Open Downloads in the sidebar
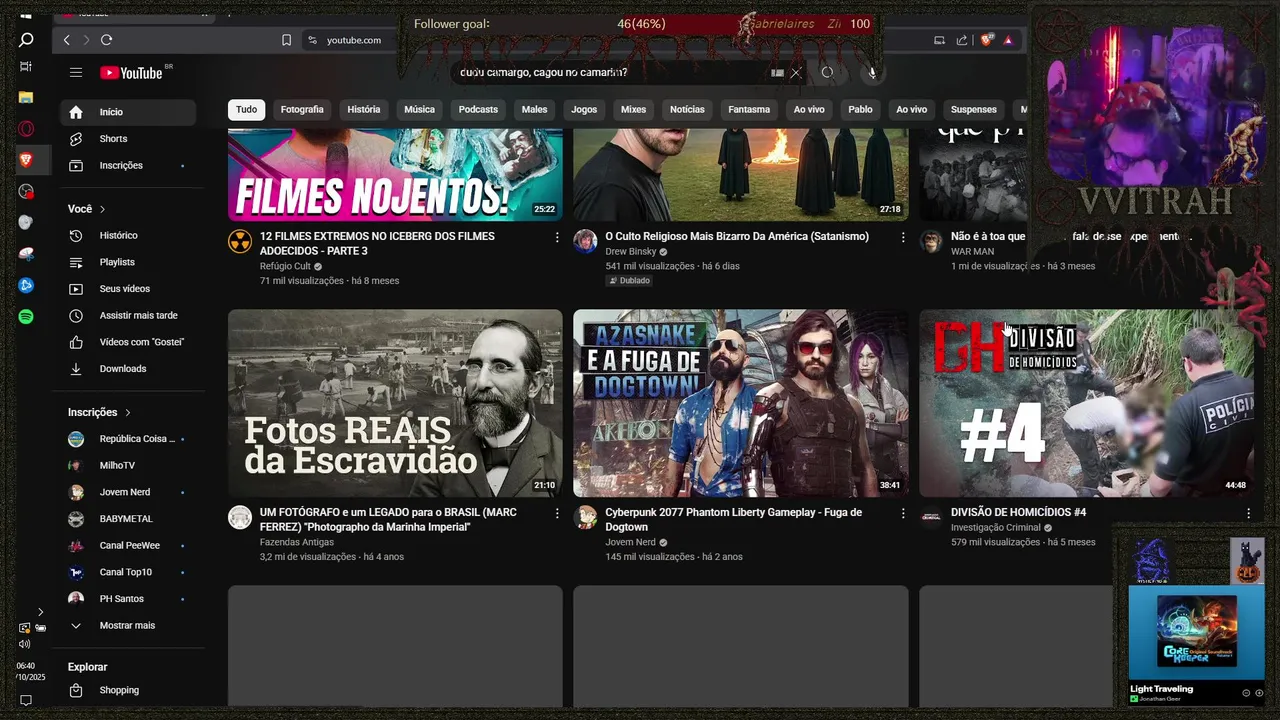The width and height of the screenshot is (1280, 720). click(x=128, y=369)
